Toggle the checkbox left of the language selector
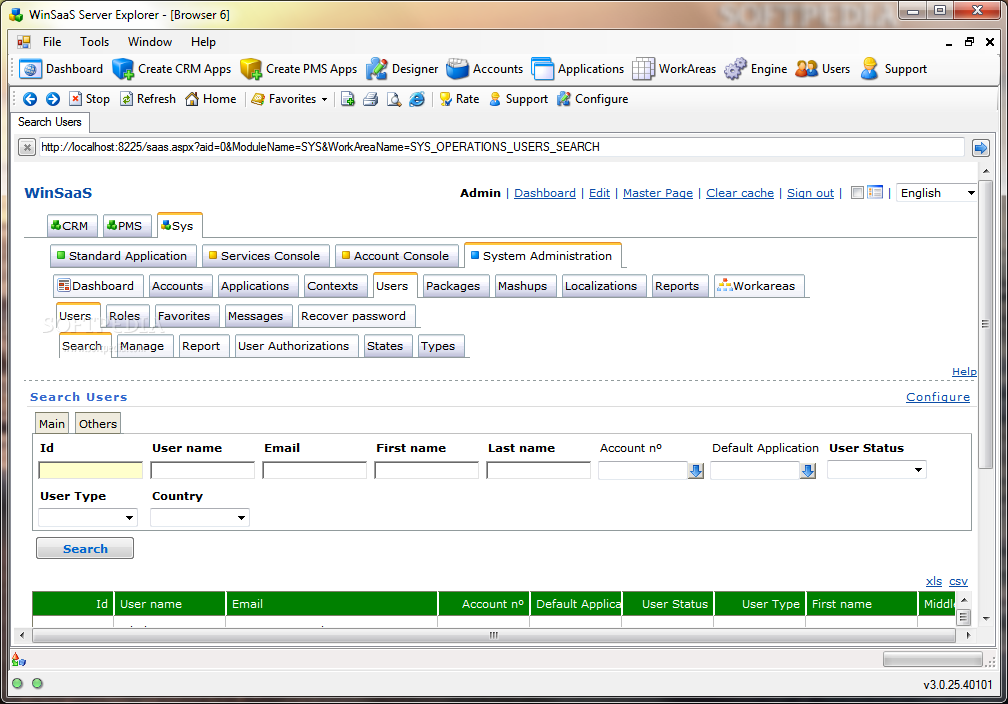1008x704 pixels. [857, 192]
